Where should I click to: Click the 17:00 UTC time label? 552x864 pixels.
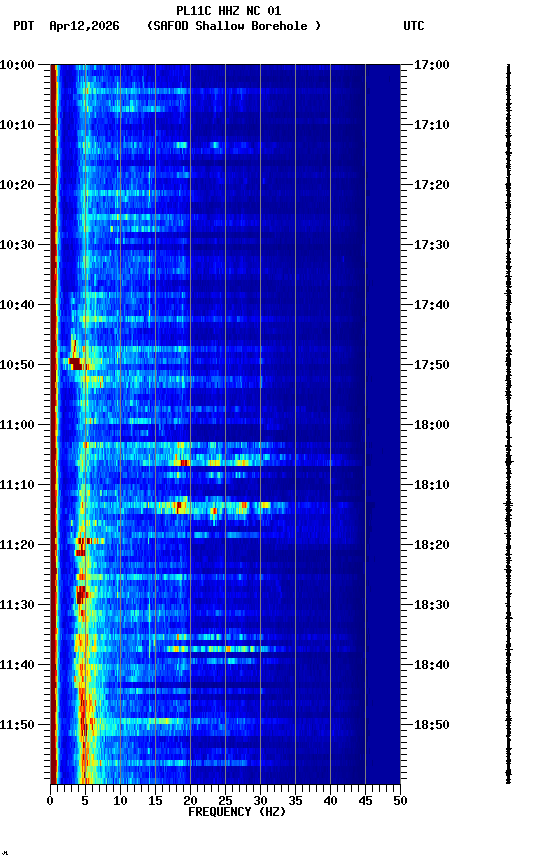click(432, 65)
